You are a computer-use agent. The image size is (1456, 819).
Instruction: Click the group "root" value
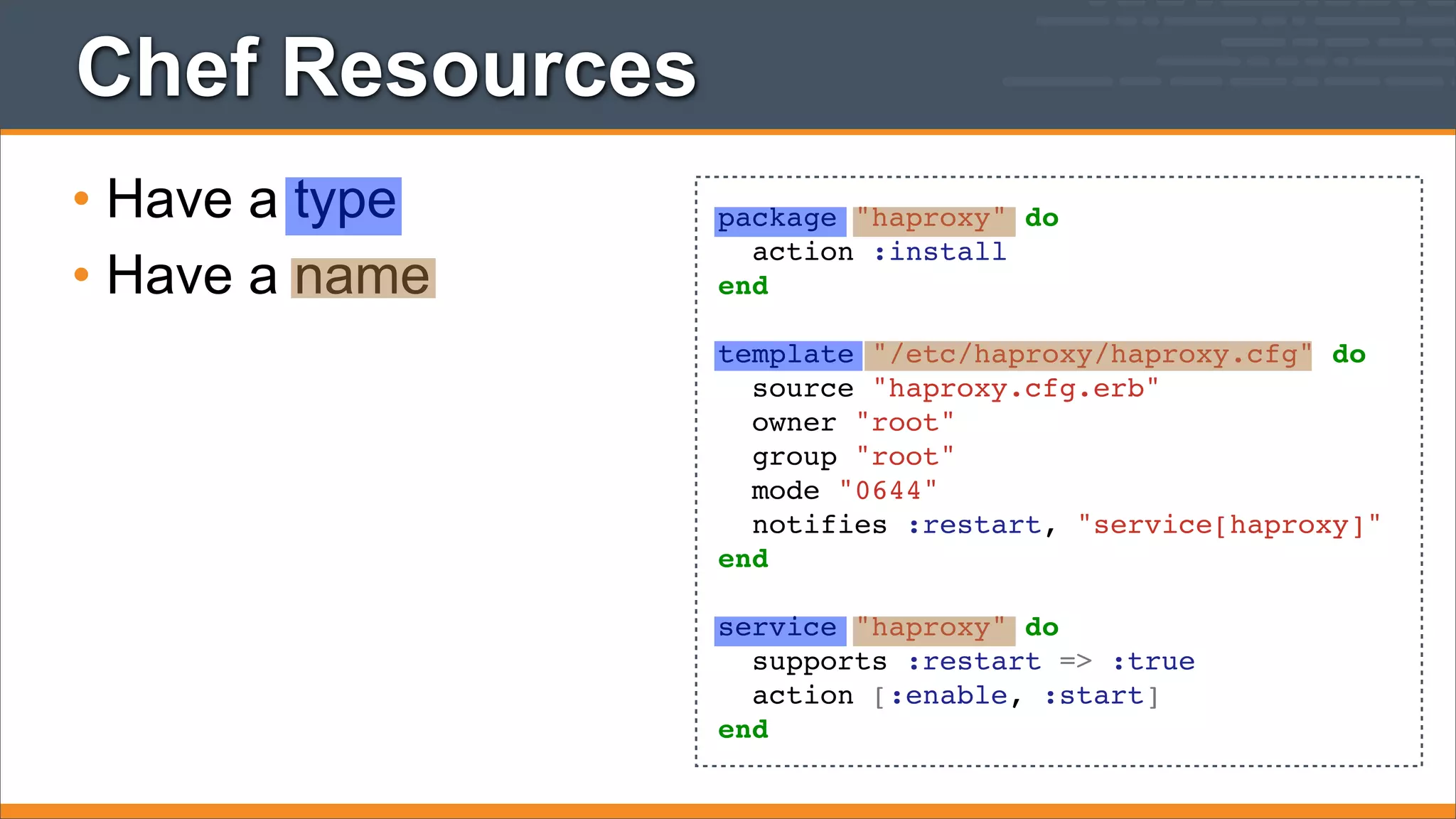pos(905,457)
